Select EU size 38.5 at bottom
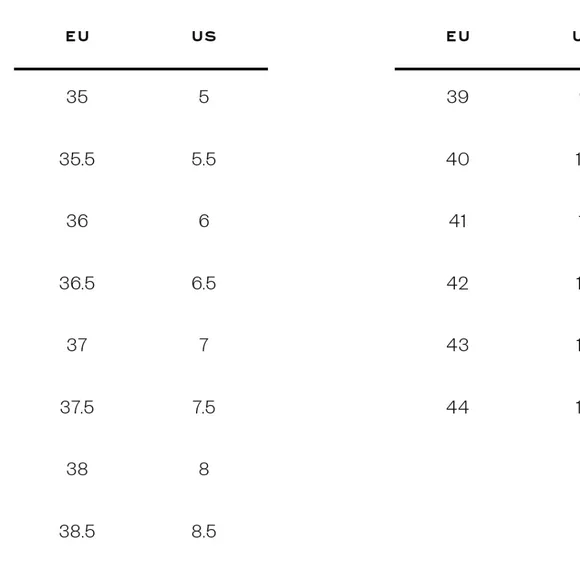Screen dimensions: 580x580 pyautogui.click(x=77, y=532)
